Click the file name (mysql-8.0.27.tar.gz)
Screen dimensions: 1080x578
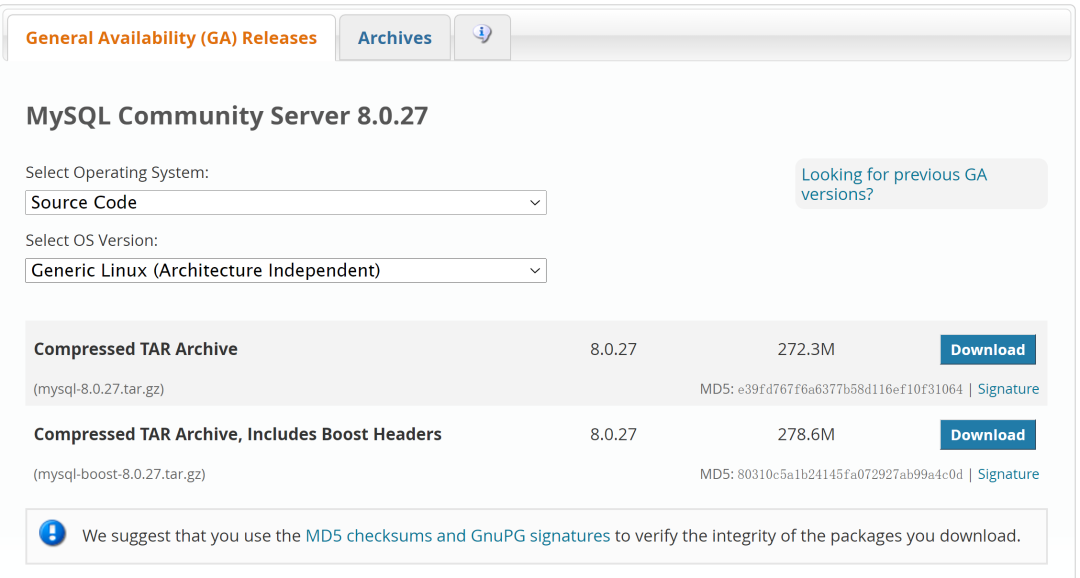98,389
